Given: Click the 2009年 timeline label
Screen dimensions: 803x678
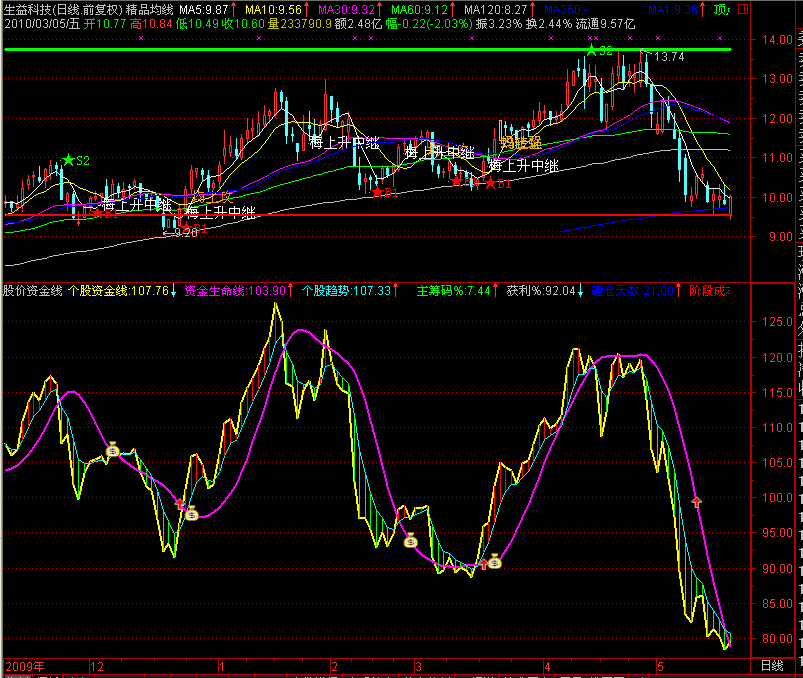Looking at the screenshot, I should click(25, 667).
